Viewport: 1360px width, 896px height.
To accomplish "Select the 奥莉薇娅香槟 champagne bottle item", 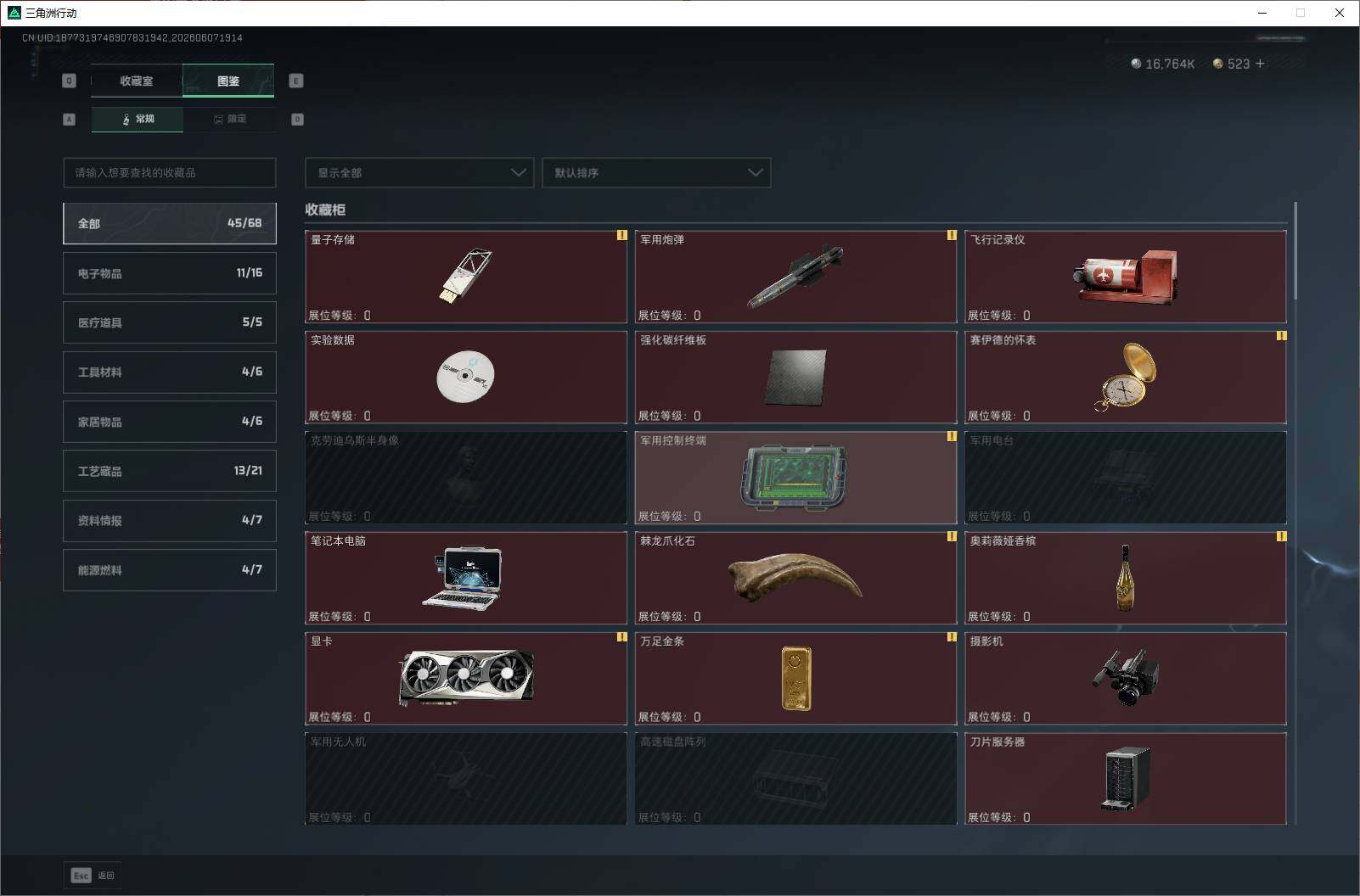I will pos(1125,578).
